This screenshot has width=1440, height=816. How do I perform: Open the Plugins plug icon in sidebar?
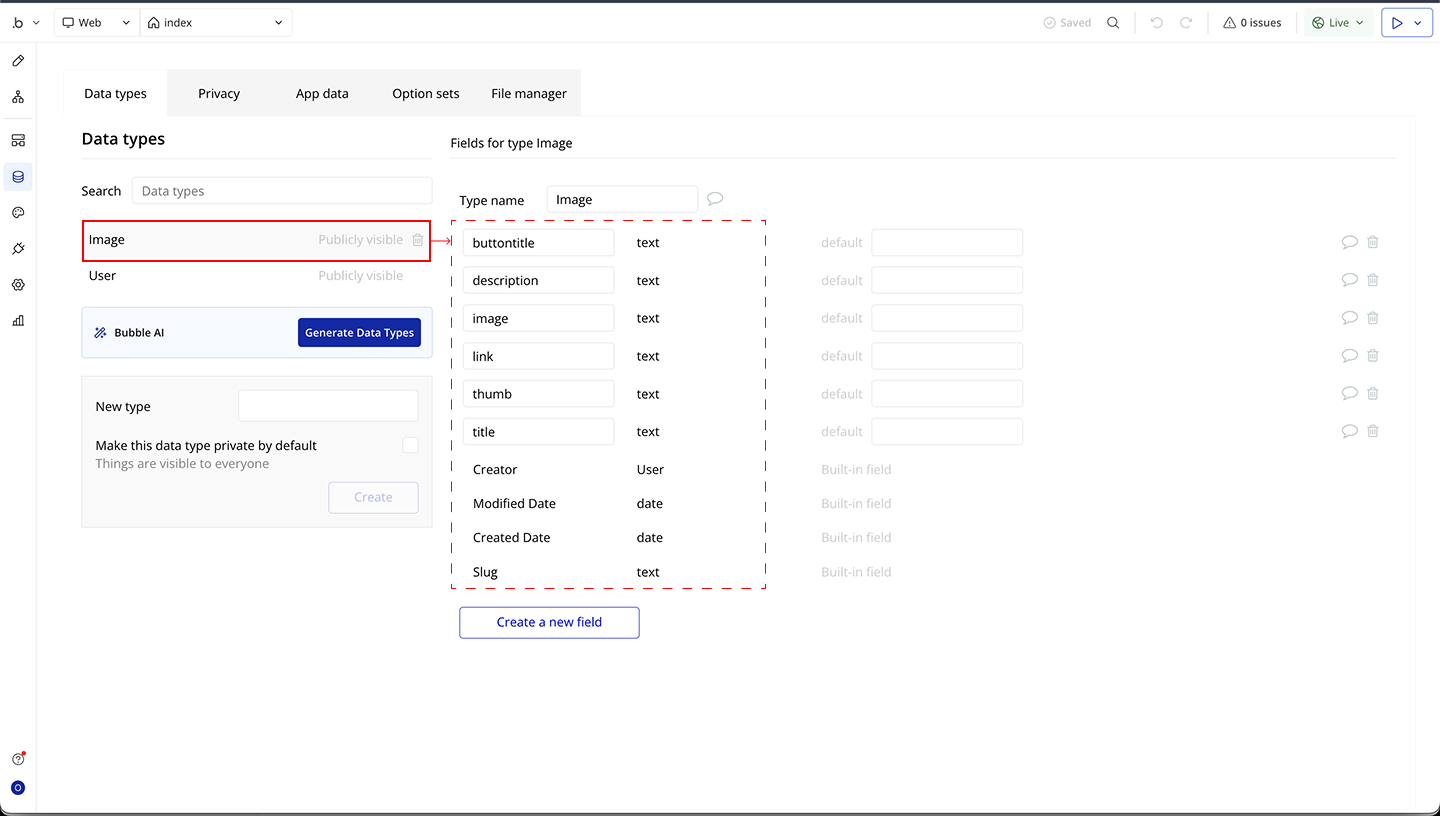(x=18, y=249)
